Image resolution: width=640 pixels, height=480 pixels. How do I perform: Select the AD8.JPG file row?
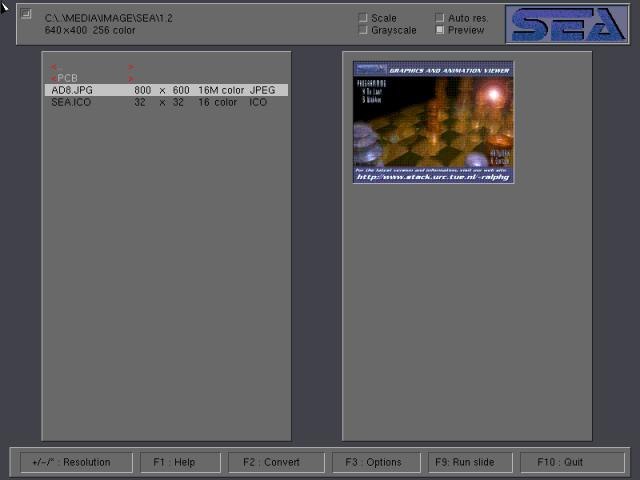166,90
